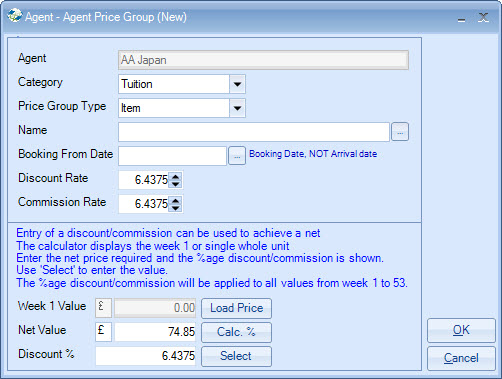Click the Name browse ellipsis button
This screenshot has width=502, height=379.
[400, 132]
